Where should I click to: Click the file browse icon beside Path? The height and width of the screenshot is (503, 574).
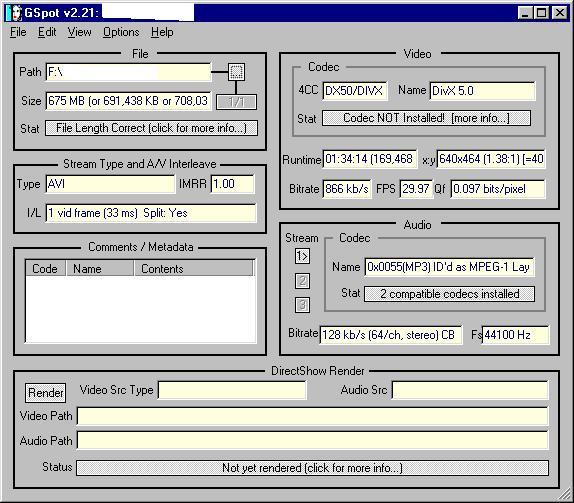point(236,72)
